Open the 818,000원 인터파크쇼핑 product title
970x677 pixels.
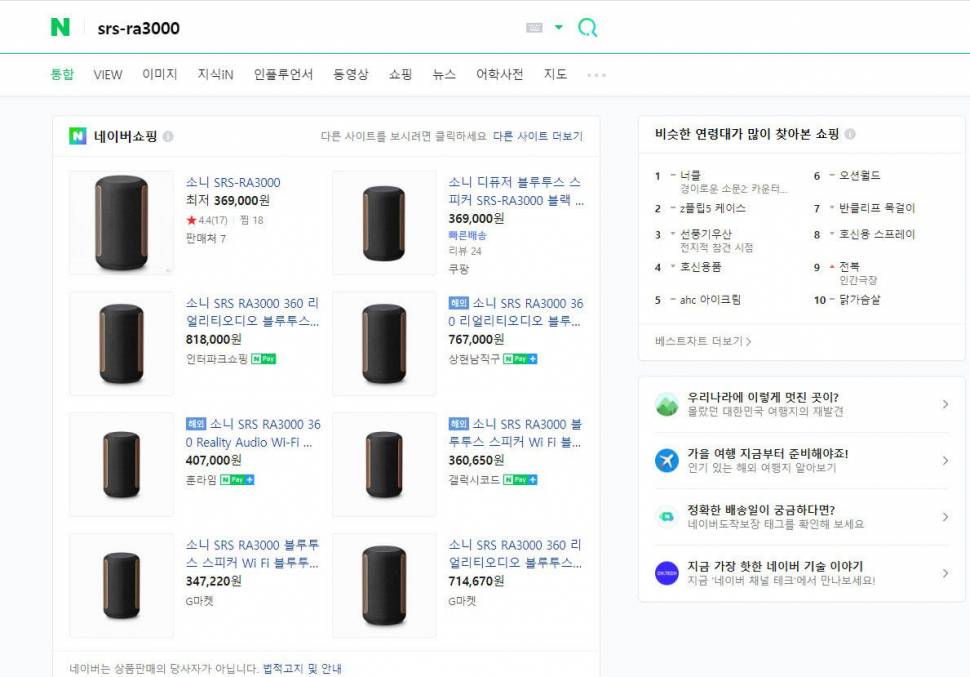[x=252, y=312]
